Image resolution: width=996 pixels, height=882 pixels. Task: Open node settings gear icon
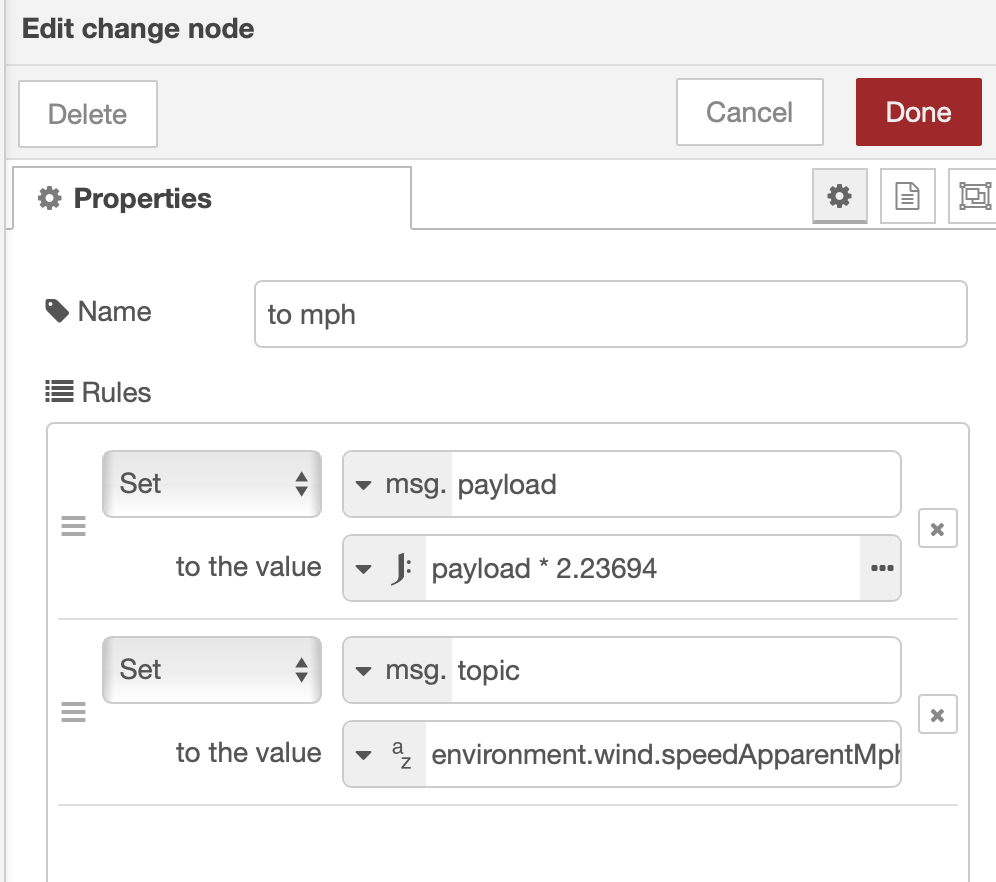(x=839, y=197)
